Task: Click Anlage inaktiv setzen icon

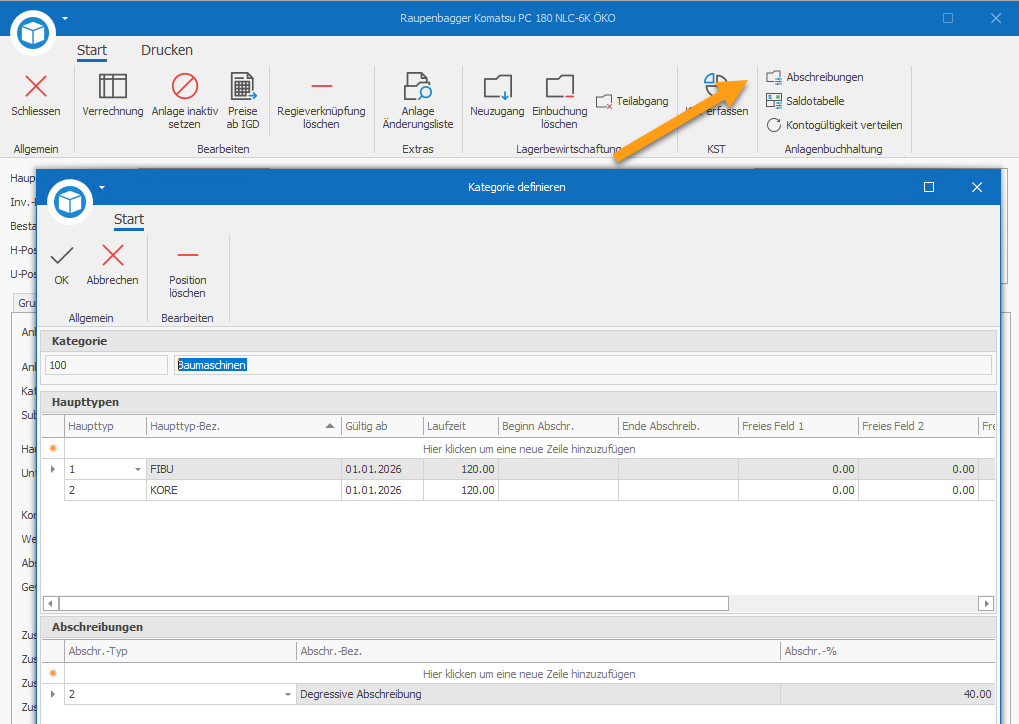Action: click(x=185, y=86)
